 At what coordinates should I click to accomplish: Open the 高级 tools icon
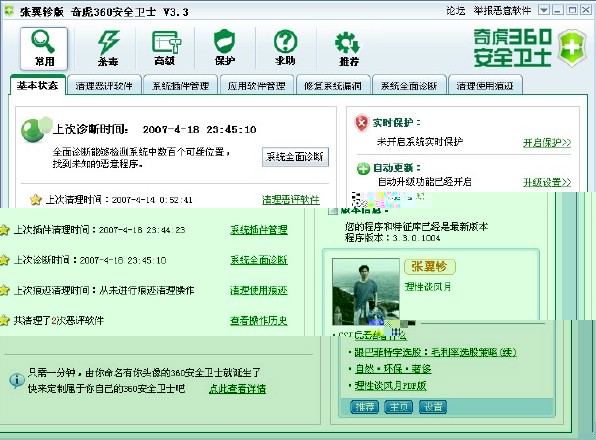(x=165, y=48)
